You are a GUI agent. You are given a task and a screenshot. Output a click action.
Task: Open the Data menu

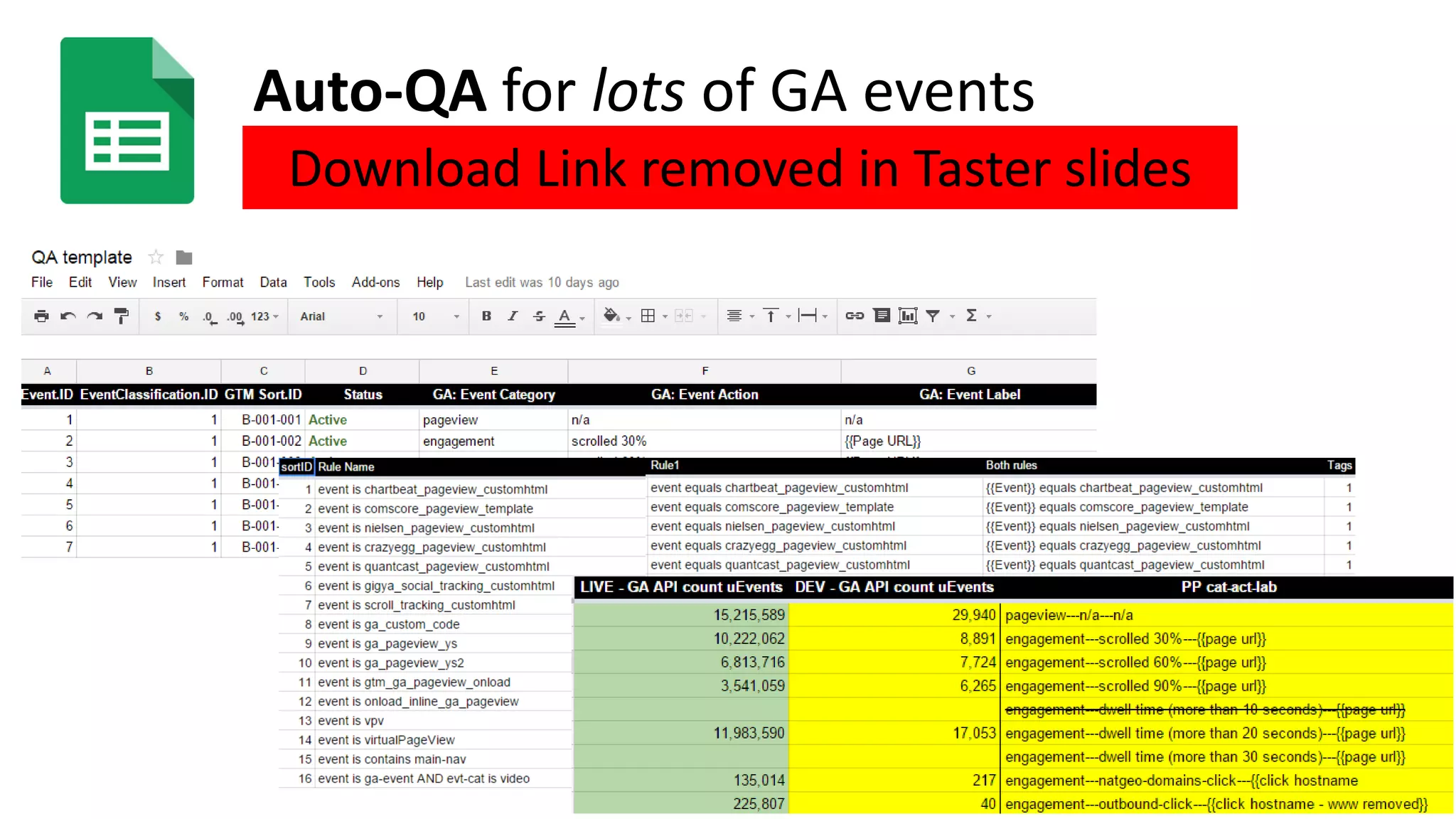tap(273, 282)
